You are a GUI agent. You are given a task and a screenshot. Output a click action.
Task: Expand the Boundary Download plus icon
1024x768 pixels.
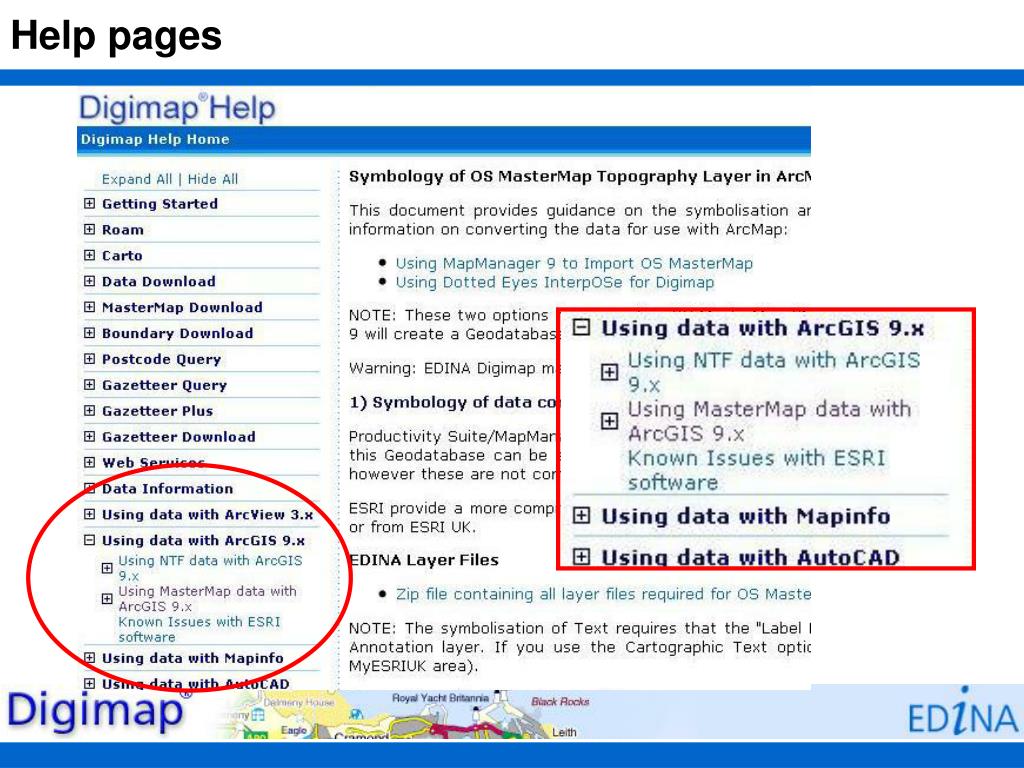pos(89,333)
